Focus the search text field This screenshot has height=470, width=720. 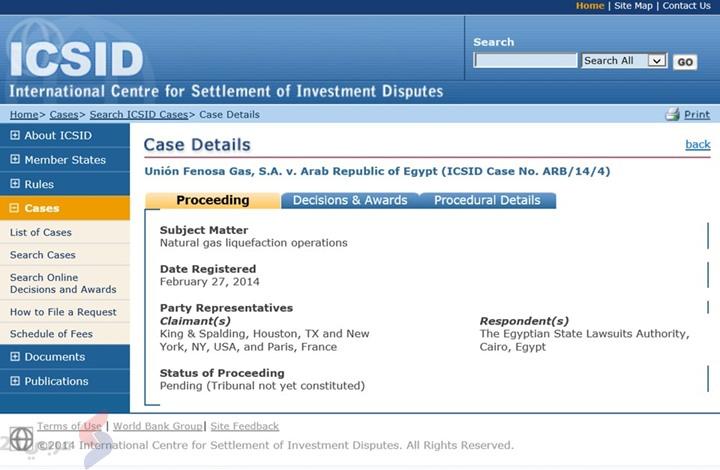525,61
